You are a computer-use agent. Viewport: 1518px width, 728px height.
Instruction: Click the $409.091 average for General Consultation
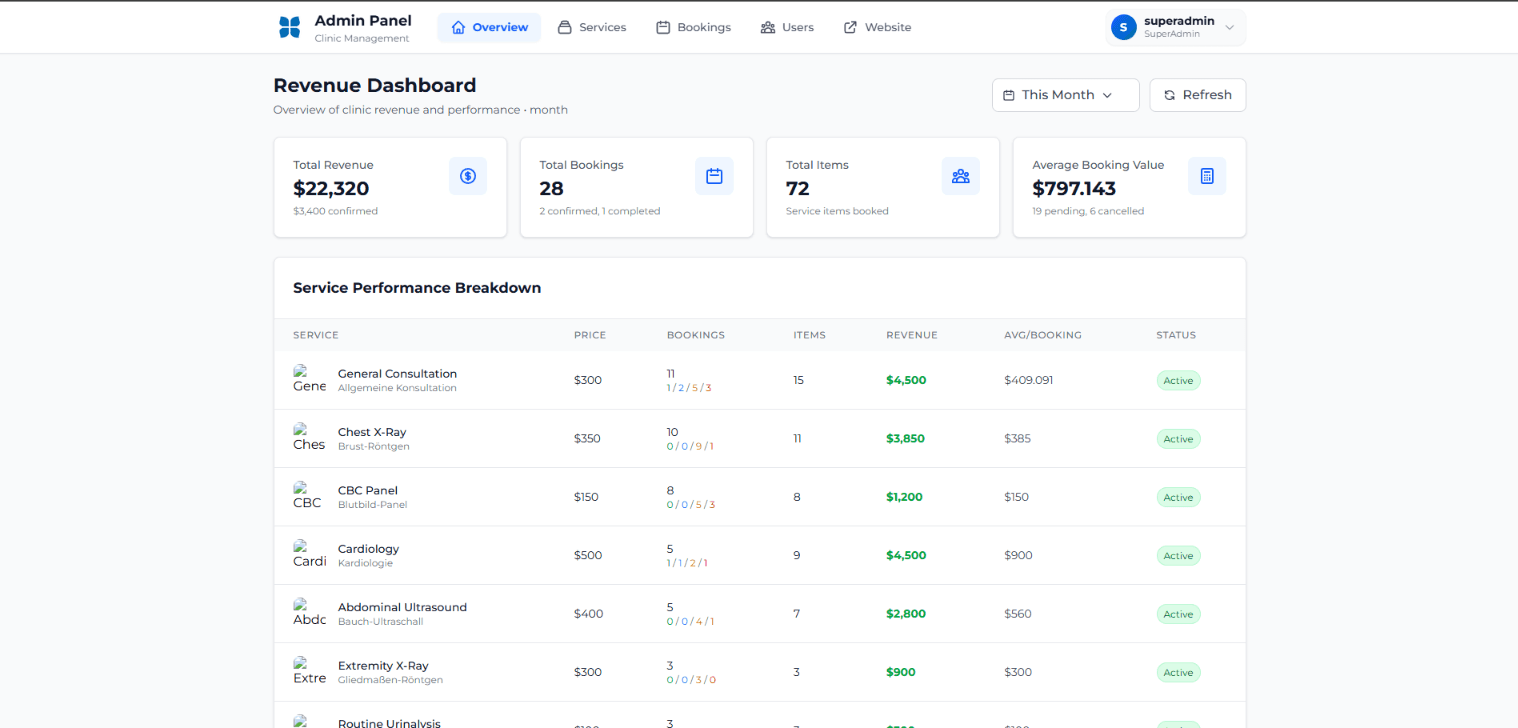point(1029,380)
